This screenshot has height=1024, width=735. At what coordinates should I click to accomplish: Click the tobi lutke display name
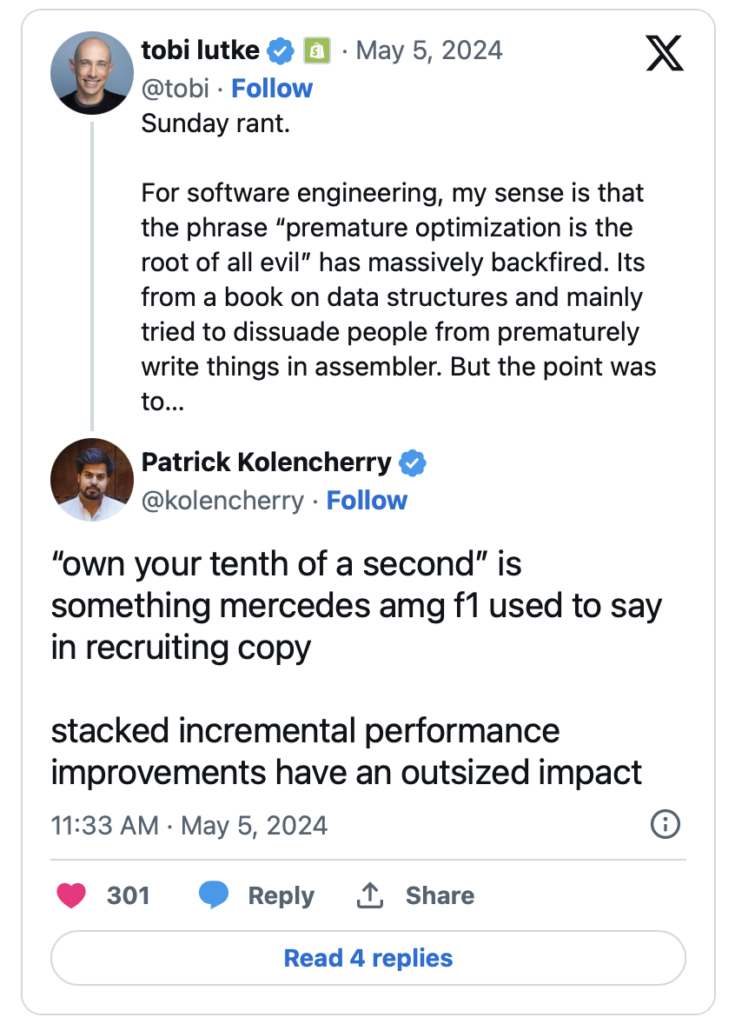point(201,50)
